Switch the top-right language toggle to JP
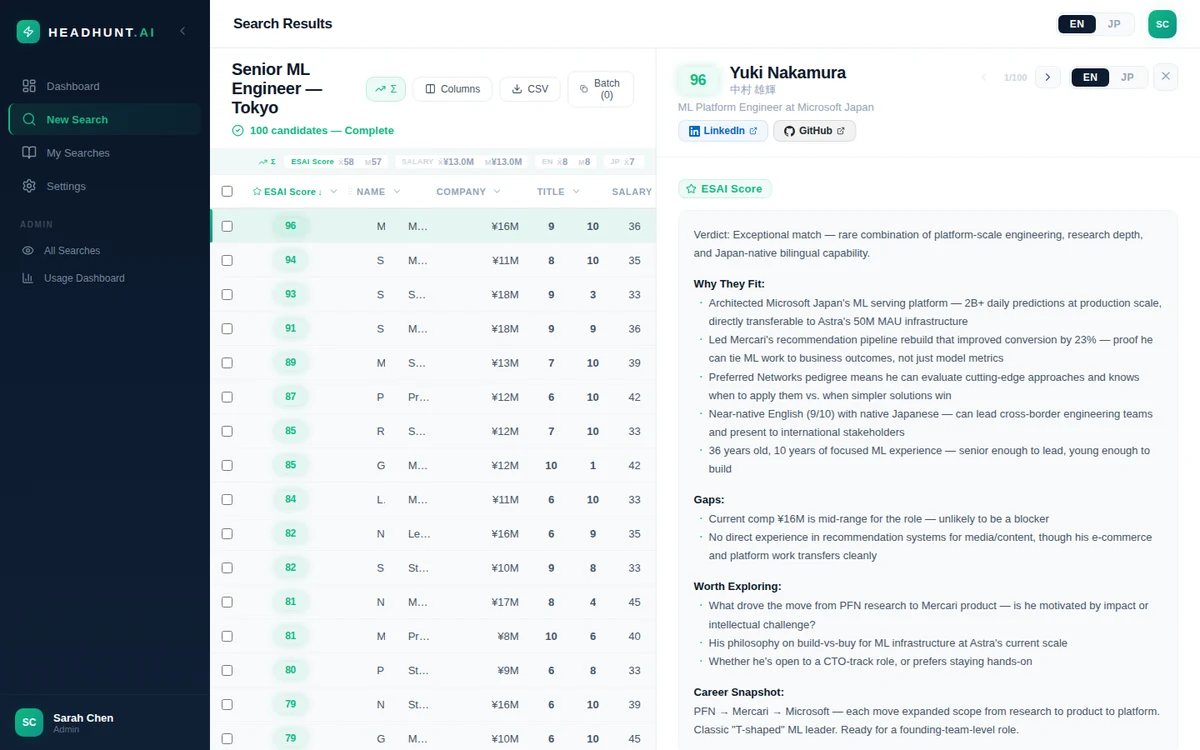Viewport: 1200px width, 750px height. point(1114,23)
